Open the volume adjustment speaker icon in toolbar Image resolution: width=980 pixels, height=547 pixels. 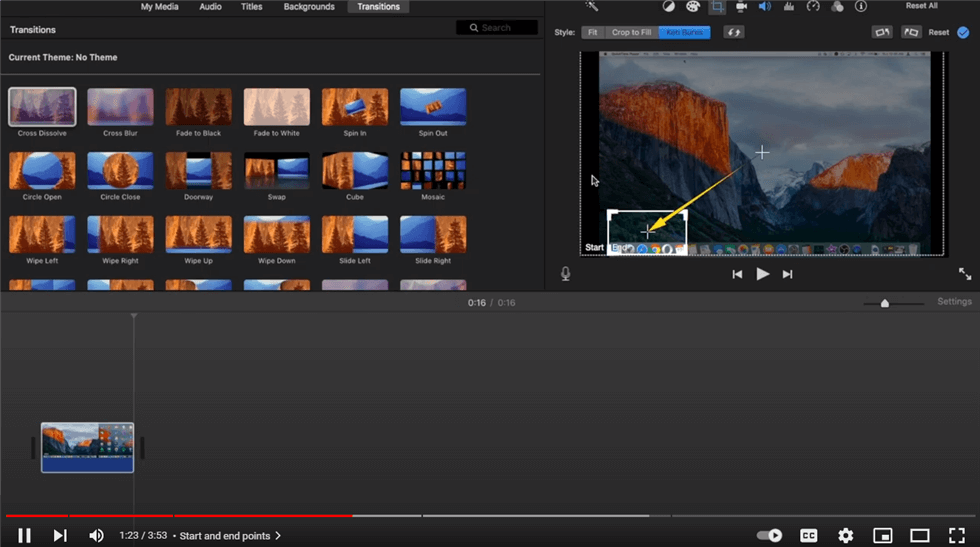pyautogui.click(x=764, y=6)
